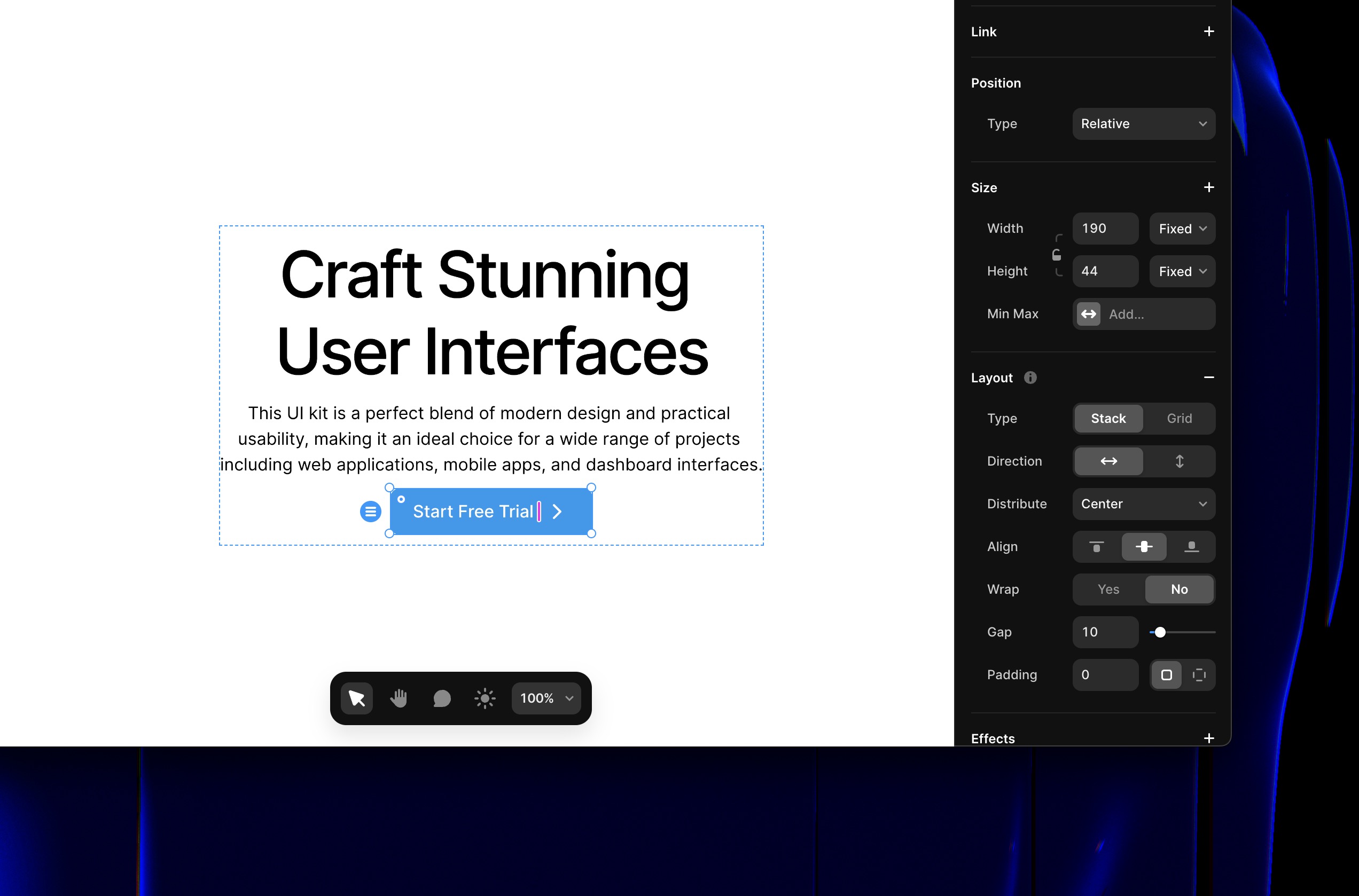This screenshot has height=896, width=1359.
Task: Click the Gap slider handle
Action: [x=1160, y=632]
